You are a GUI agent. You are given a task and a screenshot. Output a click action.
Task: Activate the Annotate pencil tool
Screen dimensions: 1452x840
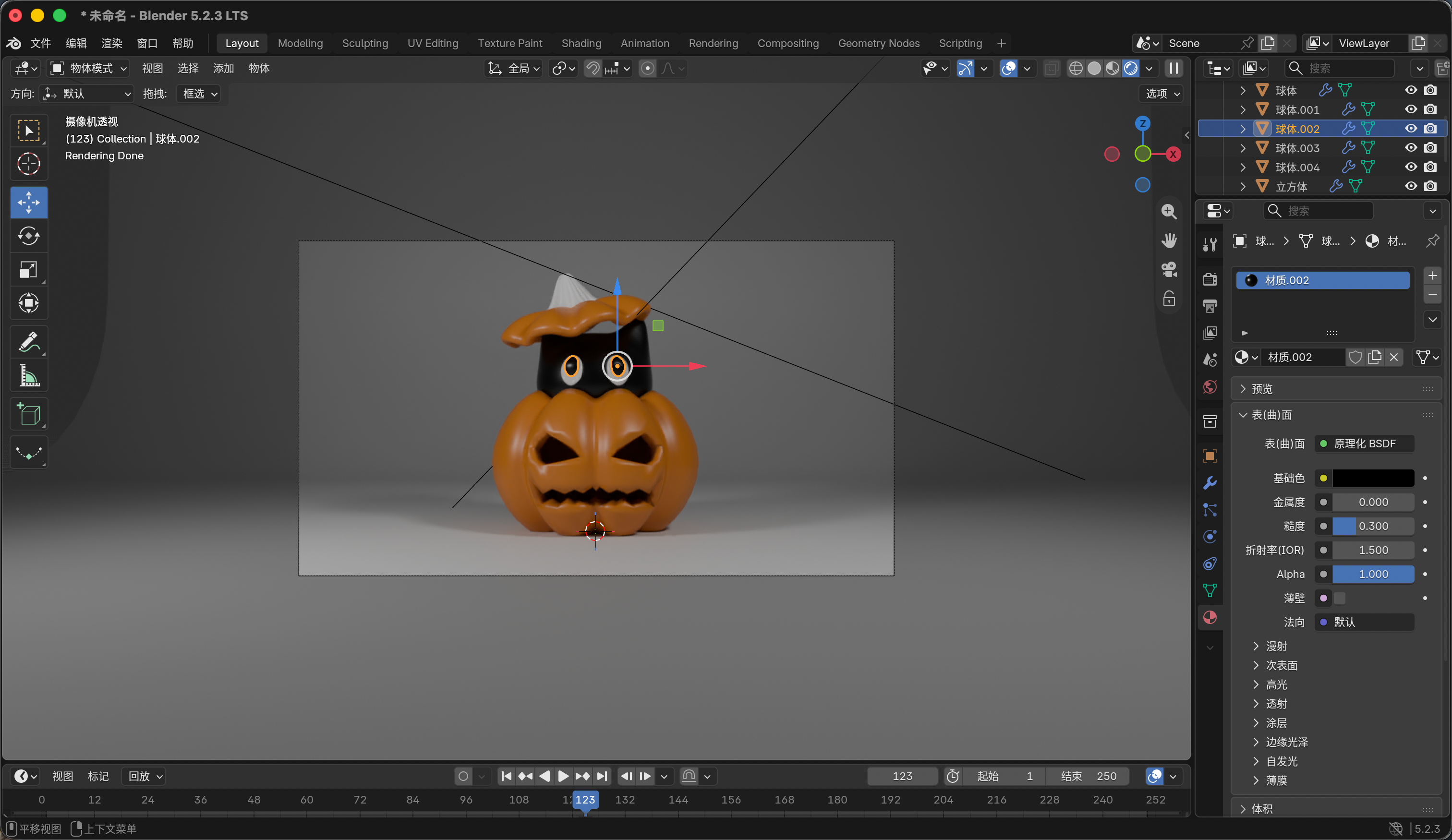(29, 342)
